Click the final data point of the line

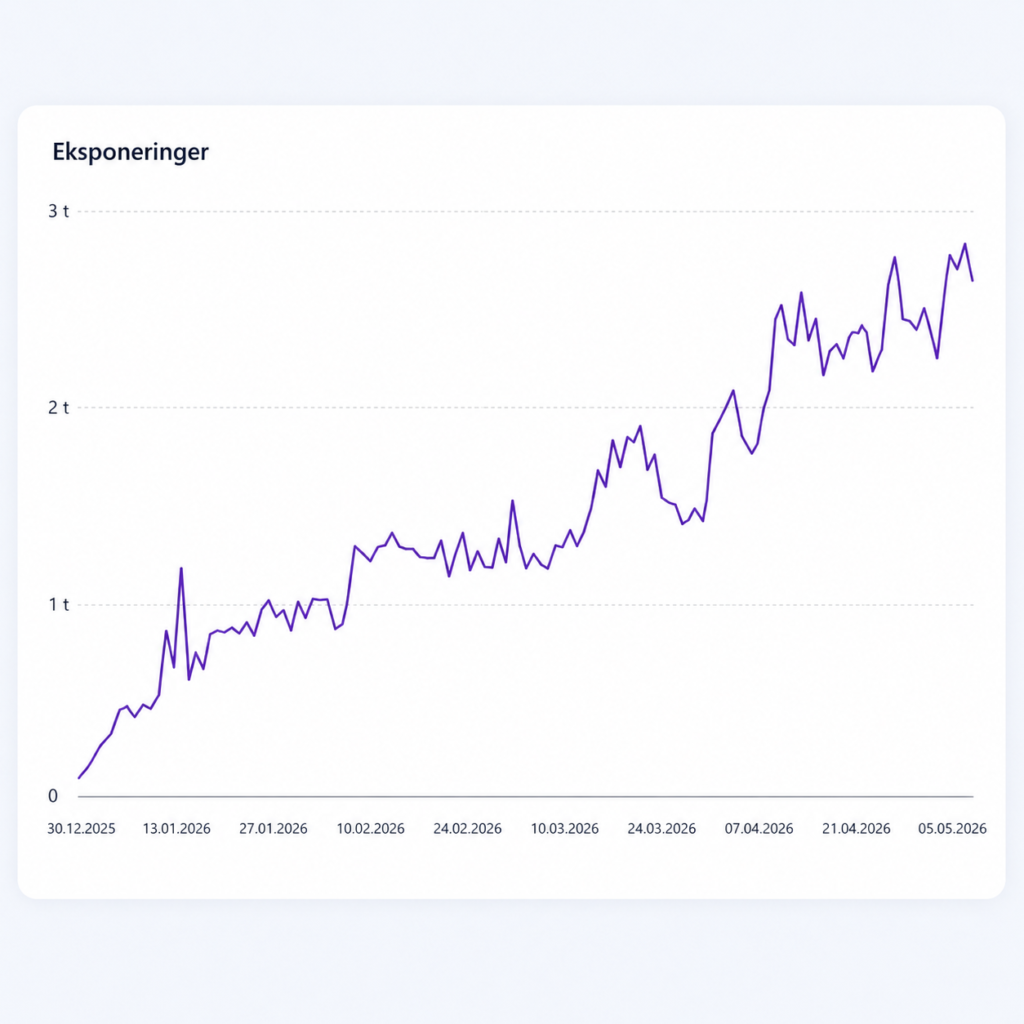972,281
